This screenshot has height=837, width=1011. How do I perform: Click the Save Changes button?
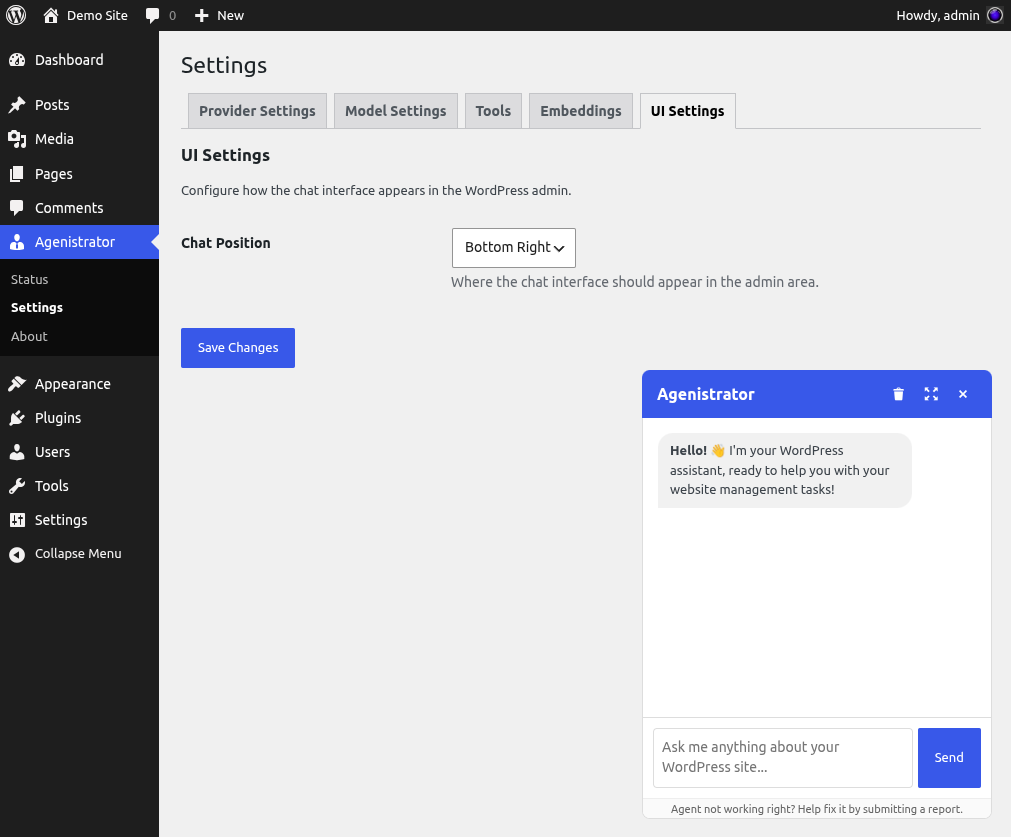point(237,347)
